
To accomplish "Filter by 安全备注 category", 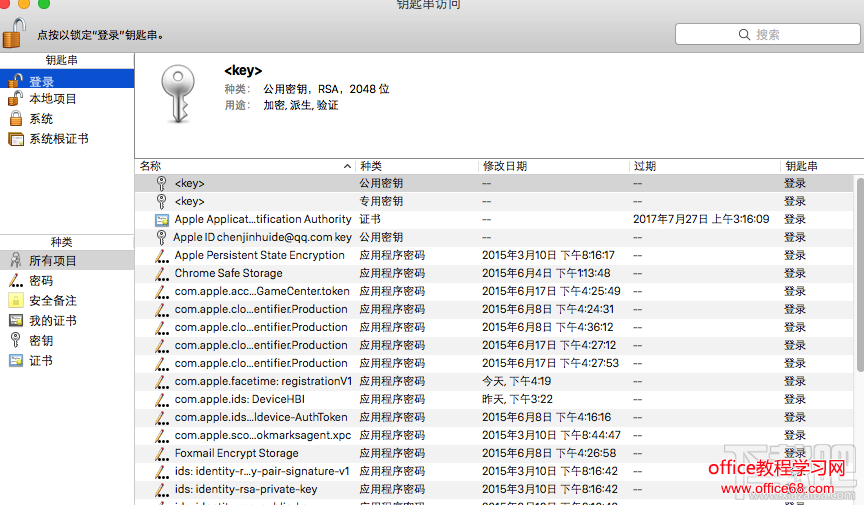I will (x=52, y=301).
